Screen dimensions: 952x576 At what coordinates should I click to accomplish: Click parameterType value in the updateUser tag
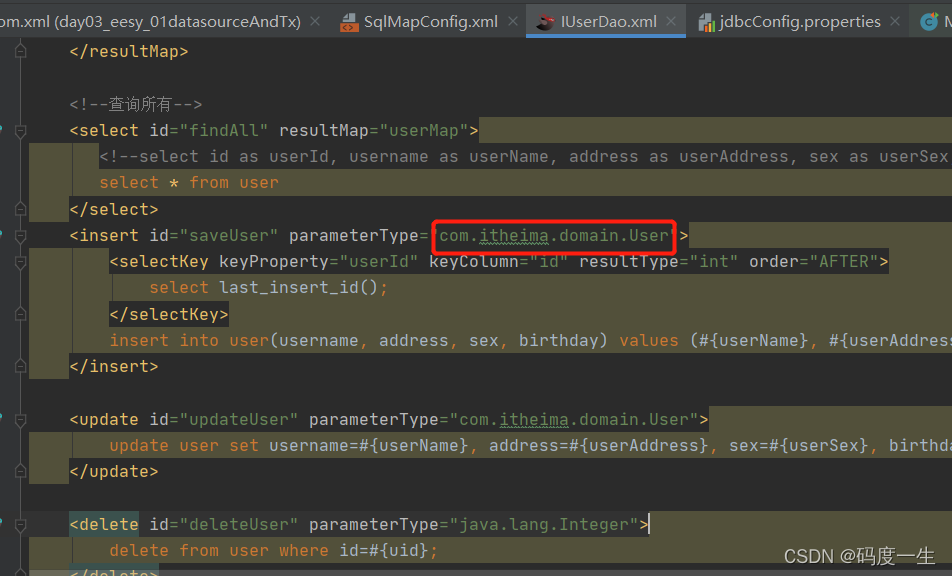click(x=574, y=419)
